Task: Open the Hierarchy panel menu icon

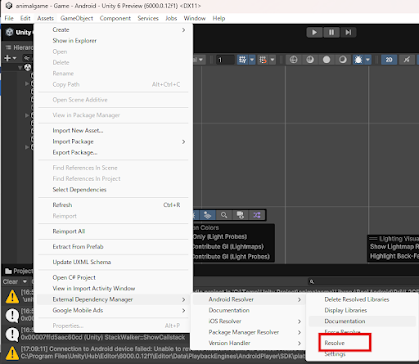Action: tap(9, 47)
